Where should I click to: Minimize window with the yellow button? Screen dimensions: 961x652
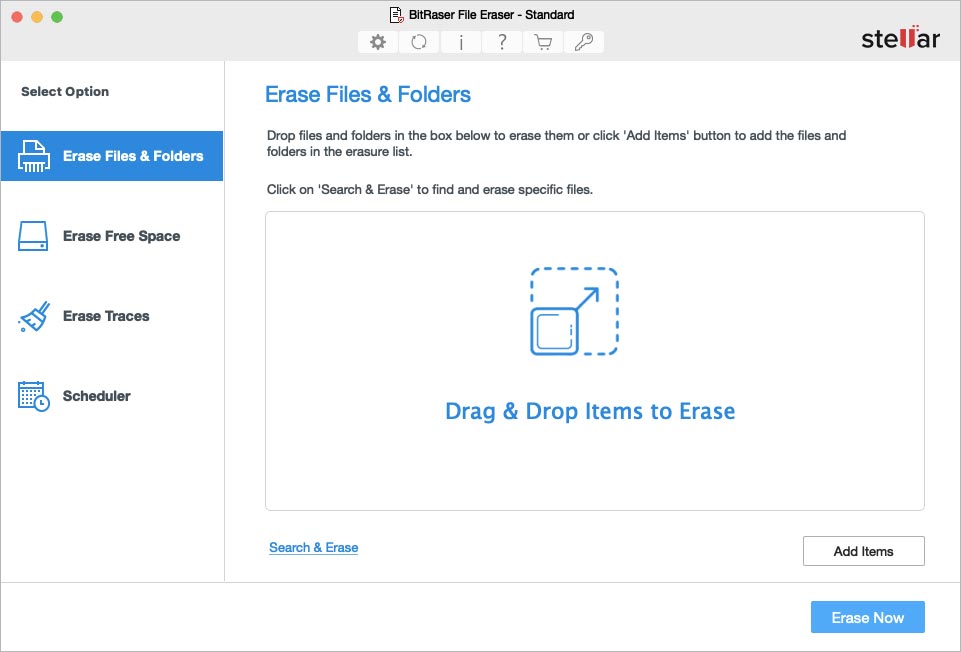tap(37, 17)
